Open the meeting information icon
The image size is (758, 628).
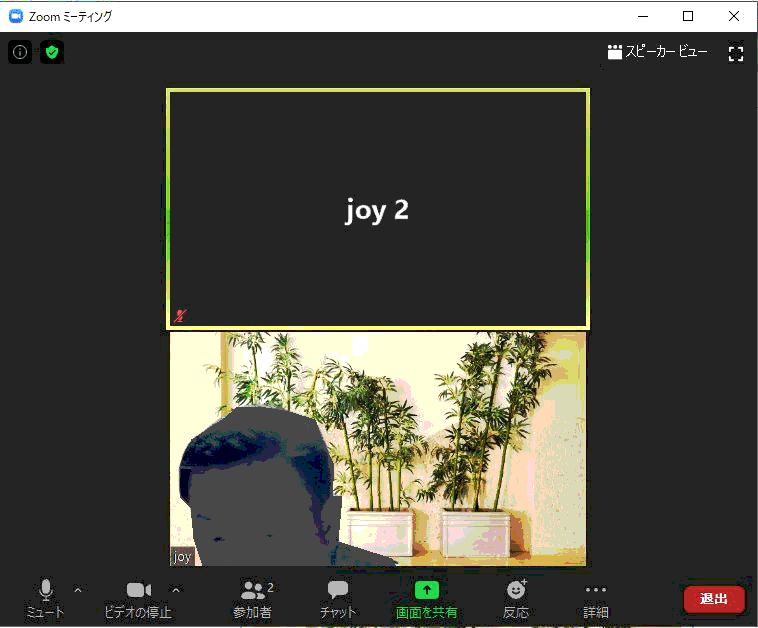pos(20,52)
